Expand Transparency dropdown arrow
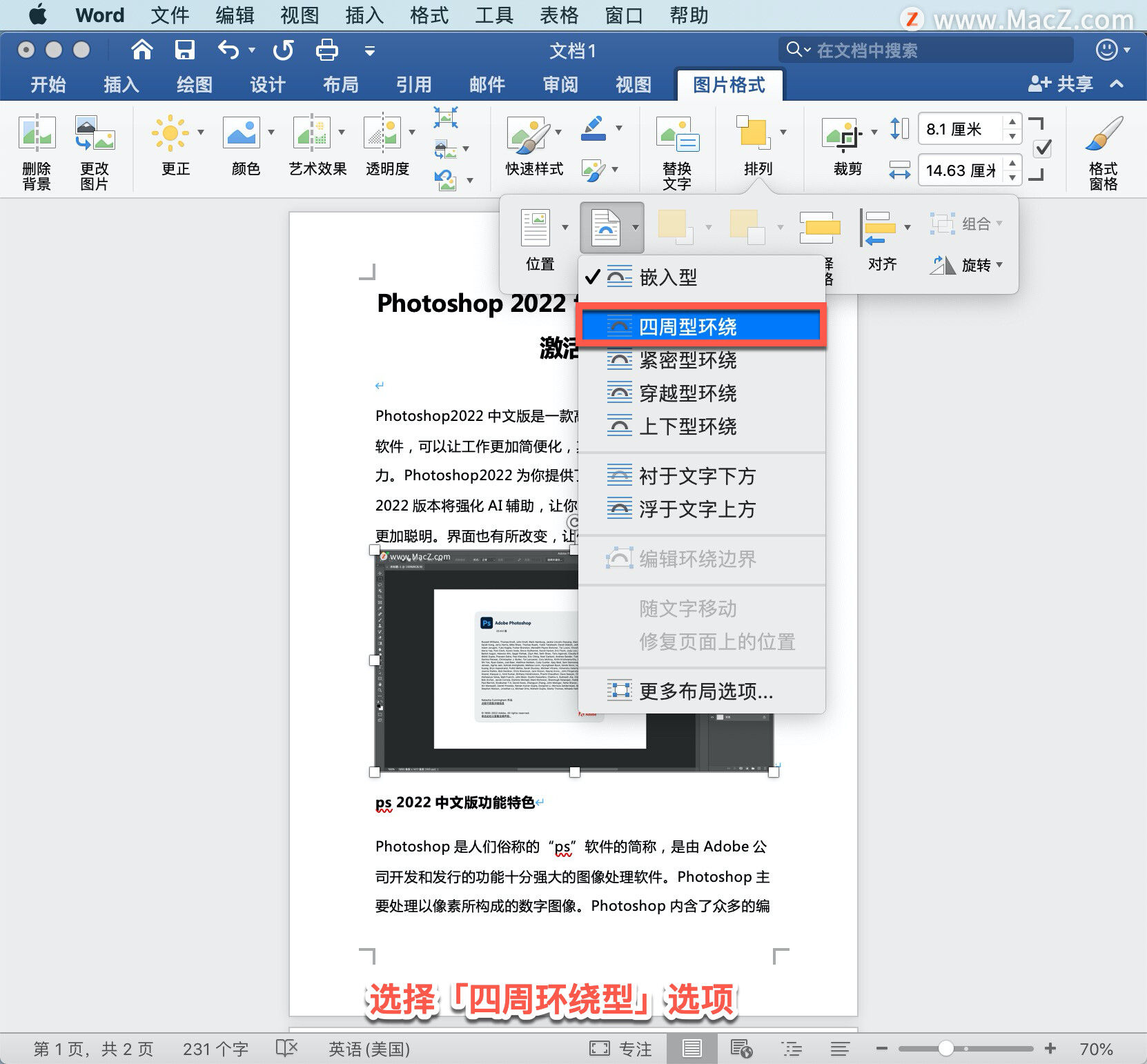 click(412, 132)
